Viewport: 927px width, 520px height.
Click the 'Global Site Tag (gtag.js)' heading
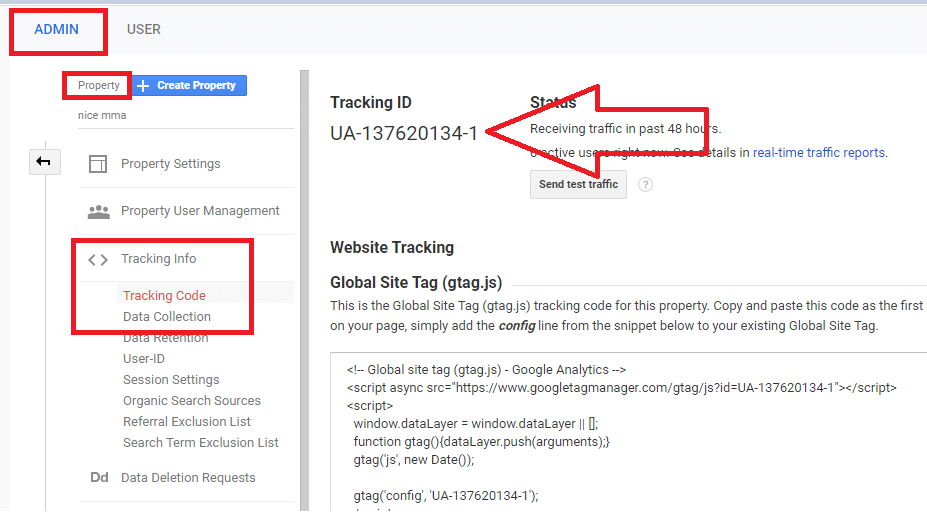click(416, 282)
